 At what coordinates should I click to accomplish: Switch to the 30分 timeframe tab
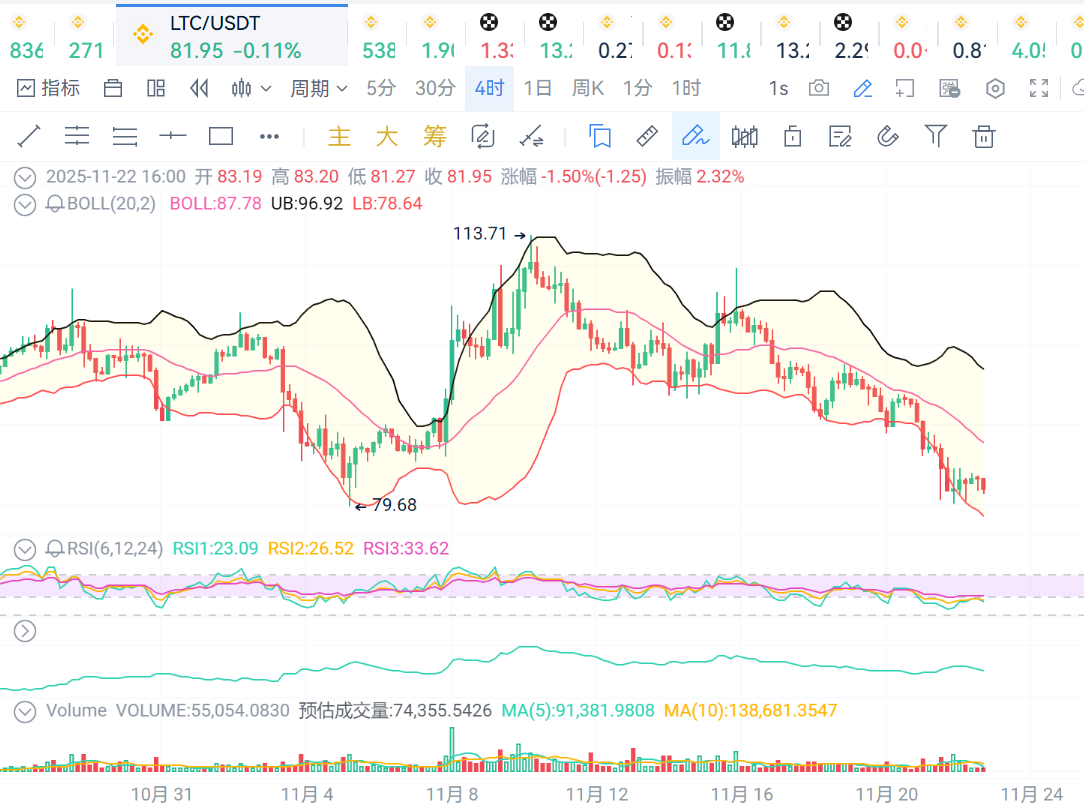click(x=435, y=89)
